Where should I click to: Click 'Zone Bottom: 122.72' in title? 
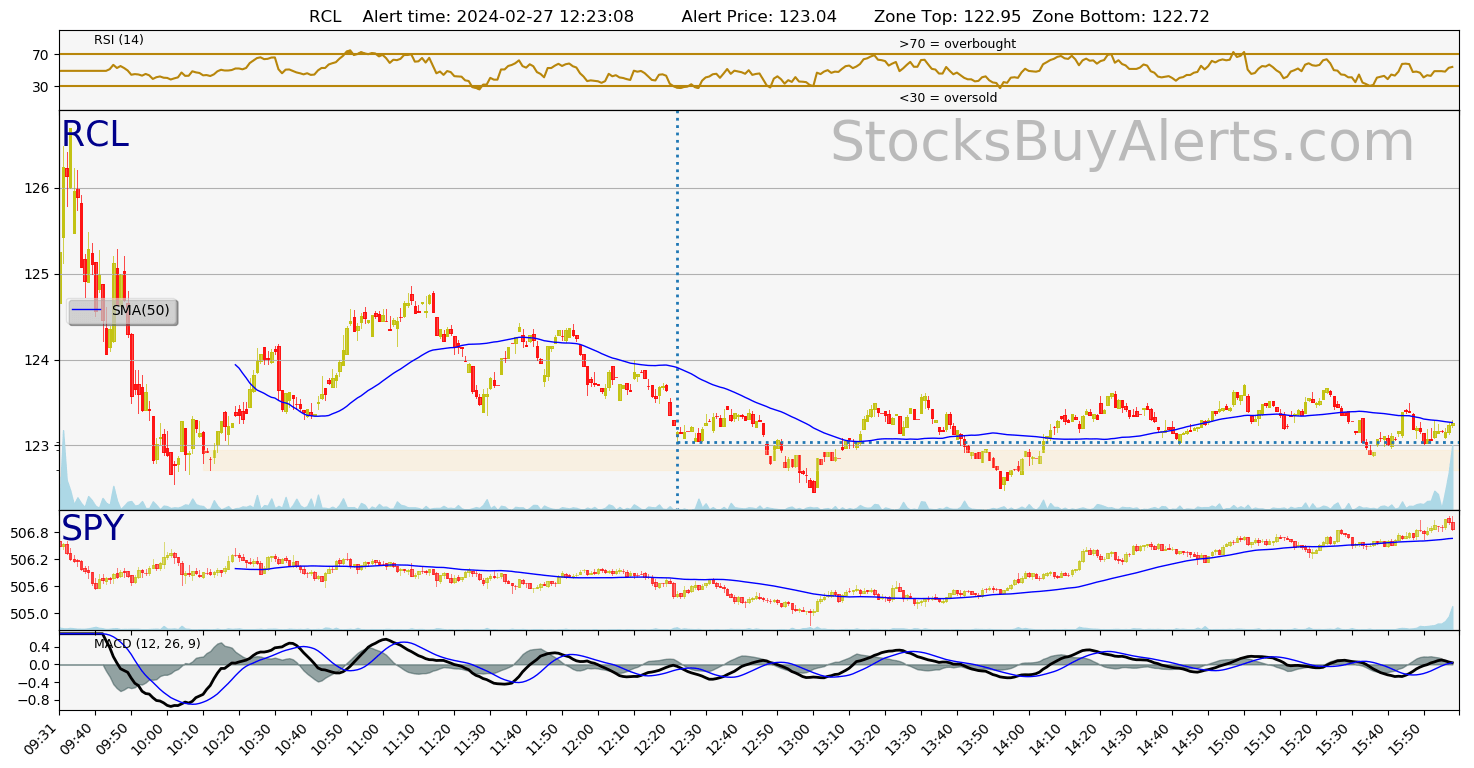(x=1121, y=16)
